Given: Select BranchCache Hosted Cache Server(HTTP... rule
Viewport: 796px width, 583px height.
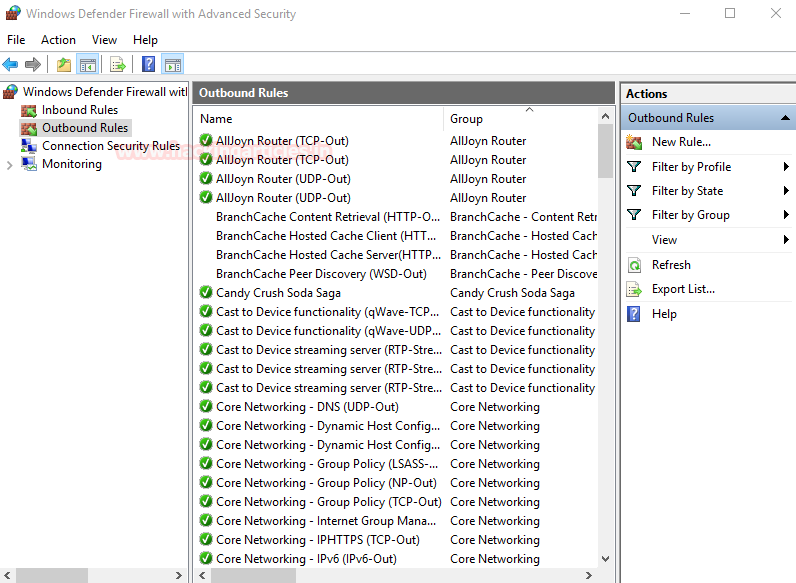Looking at the screenshot, I should click(x=328, y=255).
